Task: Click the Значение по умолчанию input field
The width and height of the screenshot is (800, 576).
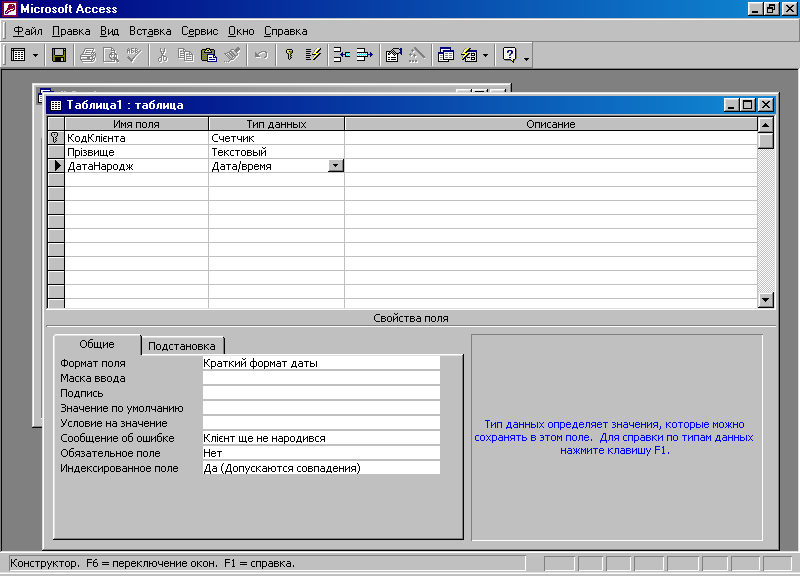Action: pos(321,408)
